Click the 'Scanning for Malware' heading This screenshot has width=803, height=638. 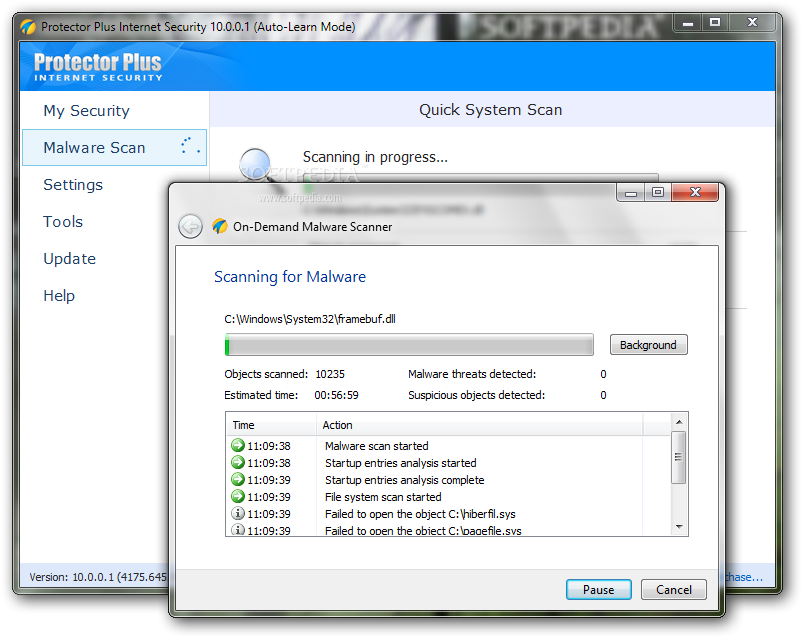coord(290,277)
